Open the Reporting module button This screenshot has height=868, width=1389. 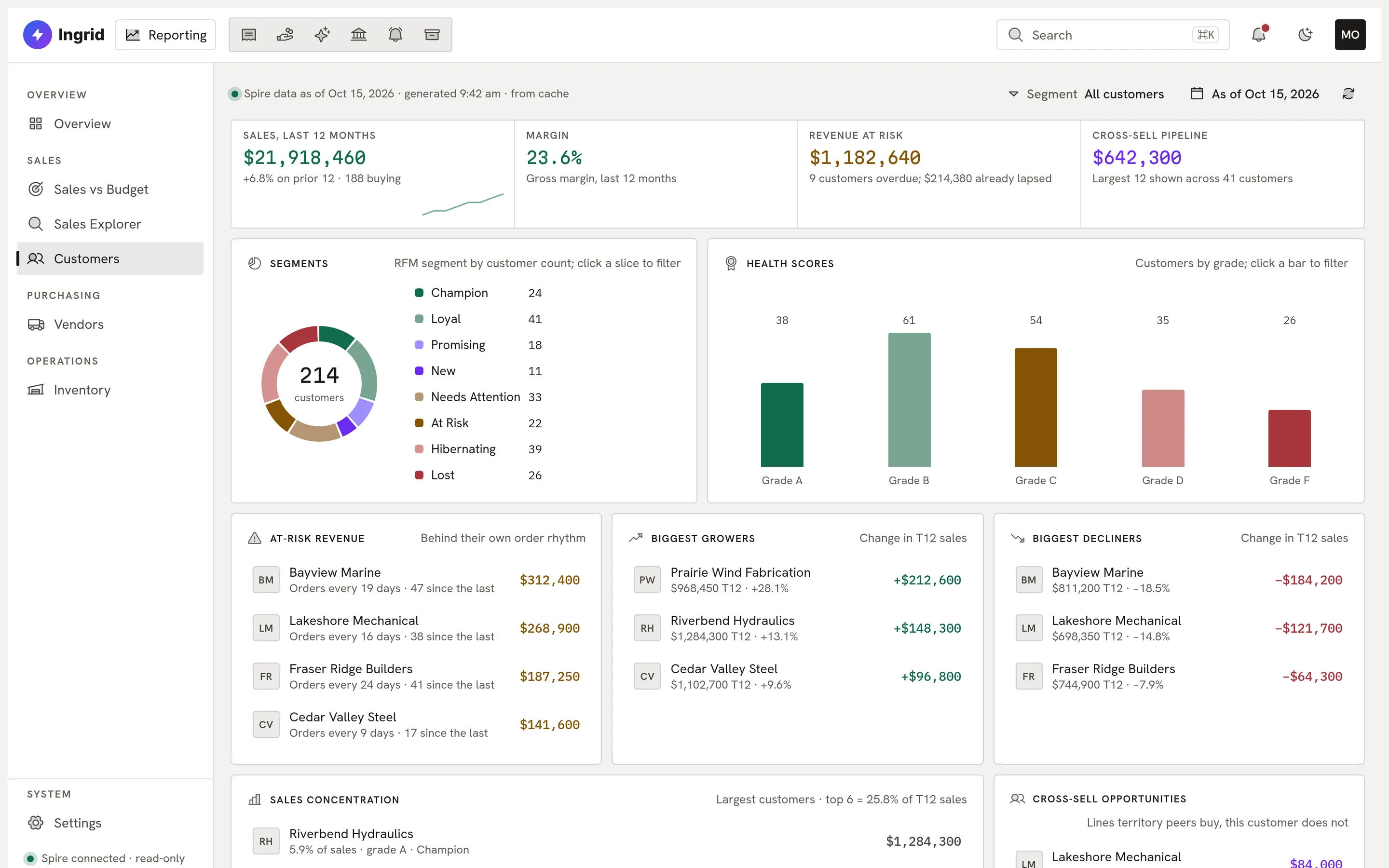(x=165, y=35)
